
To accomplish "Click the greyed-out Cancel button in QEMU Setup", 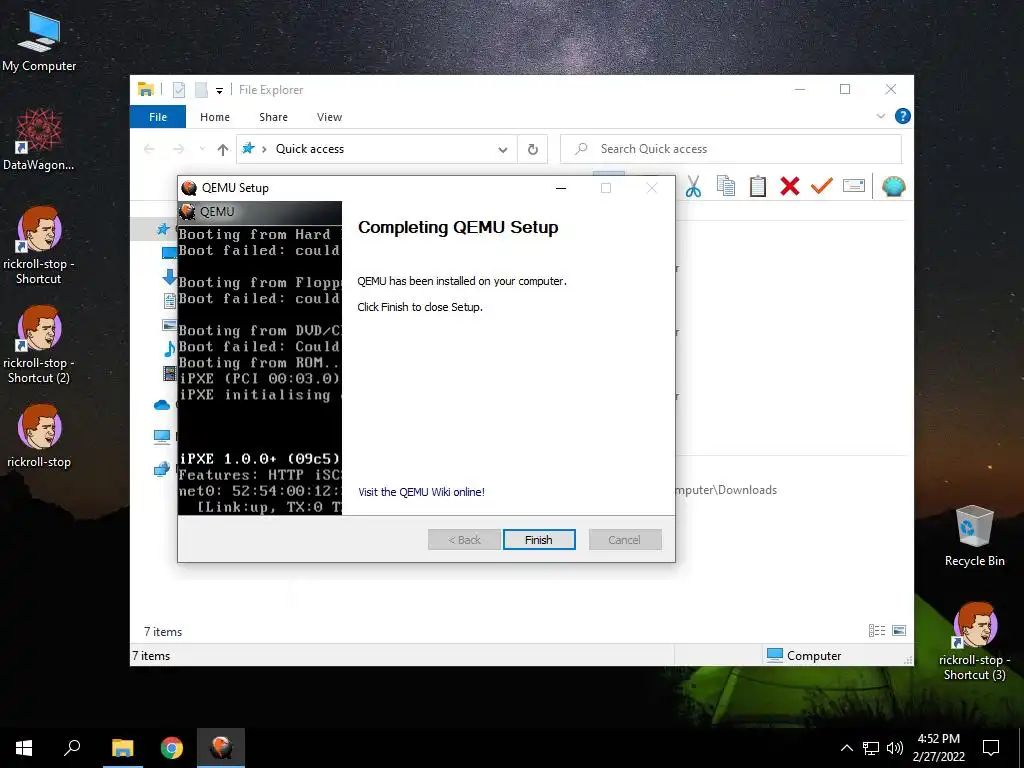I will point(625,539).
